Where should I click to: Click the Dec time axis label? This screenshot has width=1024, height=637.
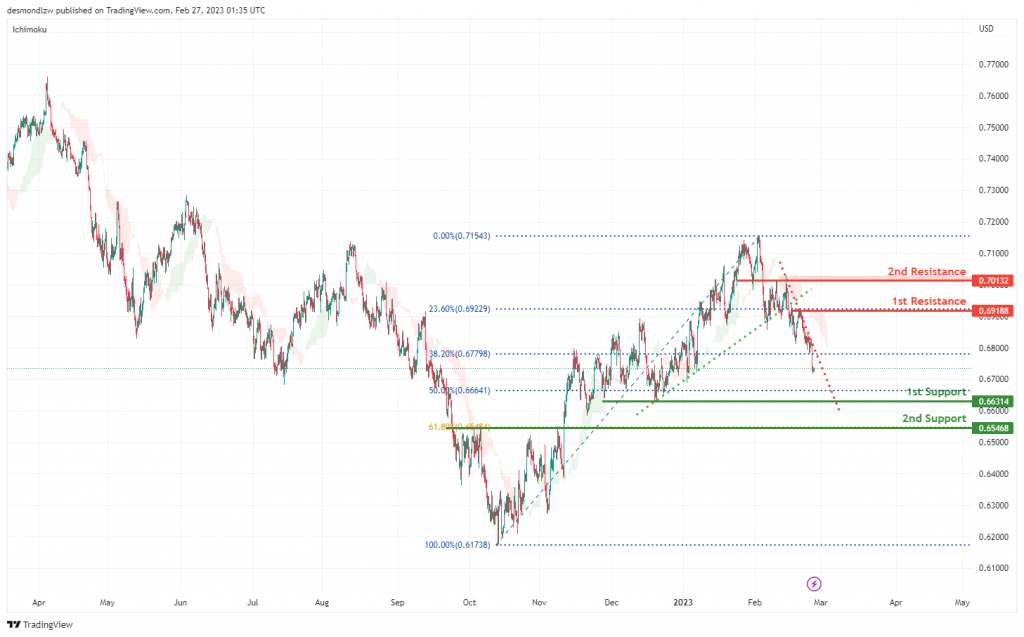pyautogui.click(x=611, y=602)
